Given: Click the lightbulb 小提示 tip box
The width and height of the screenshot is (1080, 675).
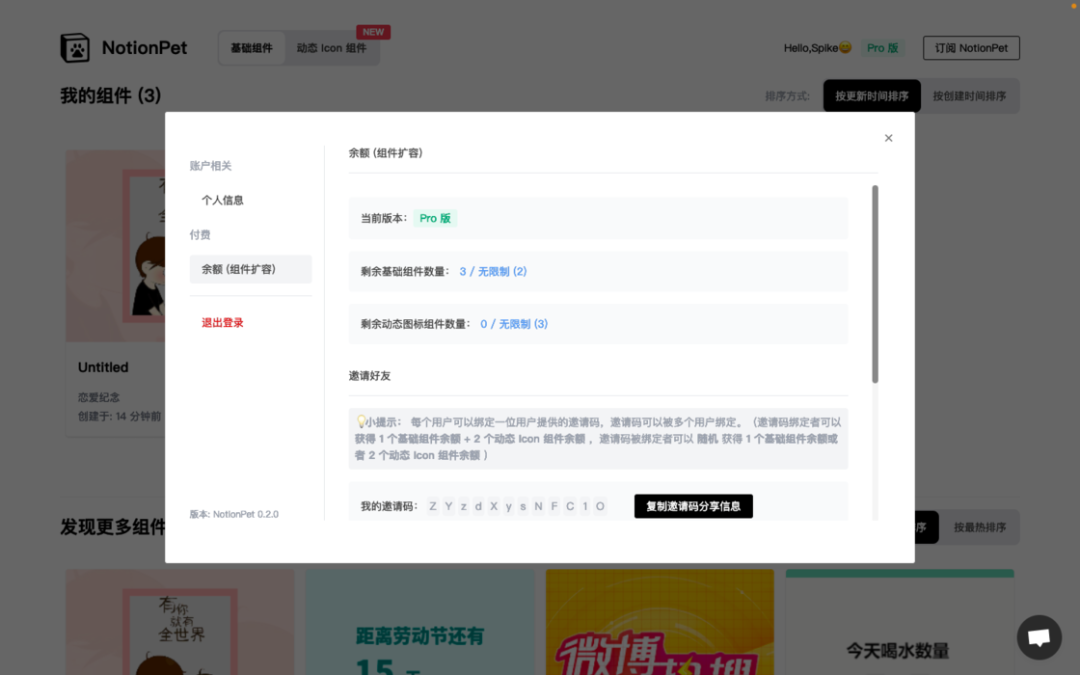Looking at the screenshot, I should click(x=598, y=439).
